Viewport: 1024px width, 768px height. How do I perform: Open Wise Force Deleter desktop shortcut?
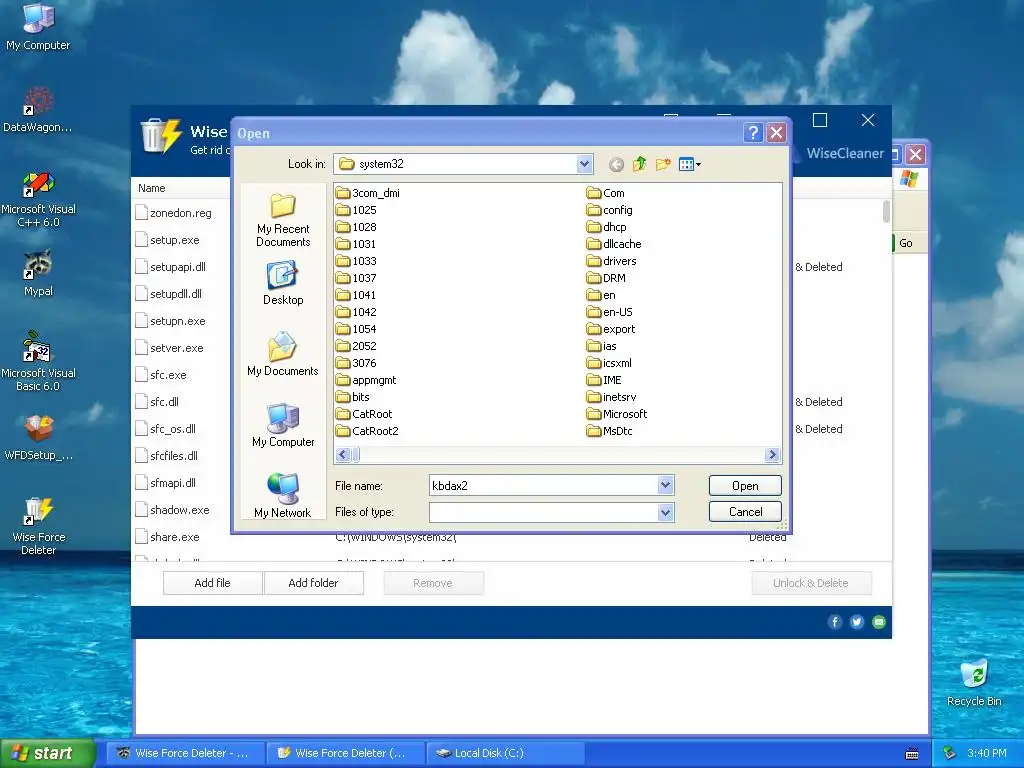pos(38,526)
